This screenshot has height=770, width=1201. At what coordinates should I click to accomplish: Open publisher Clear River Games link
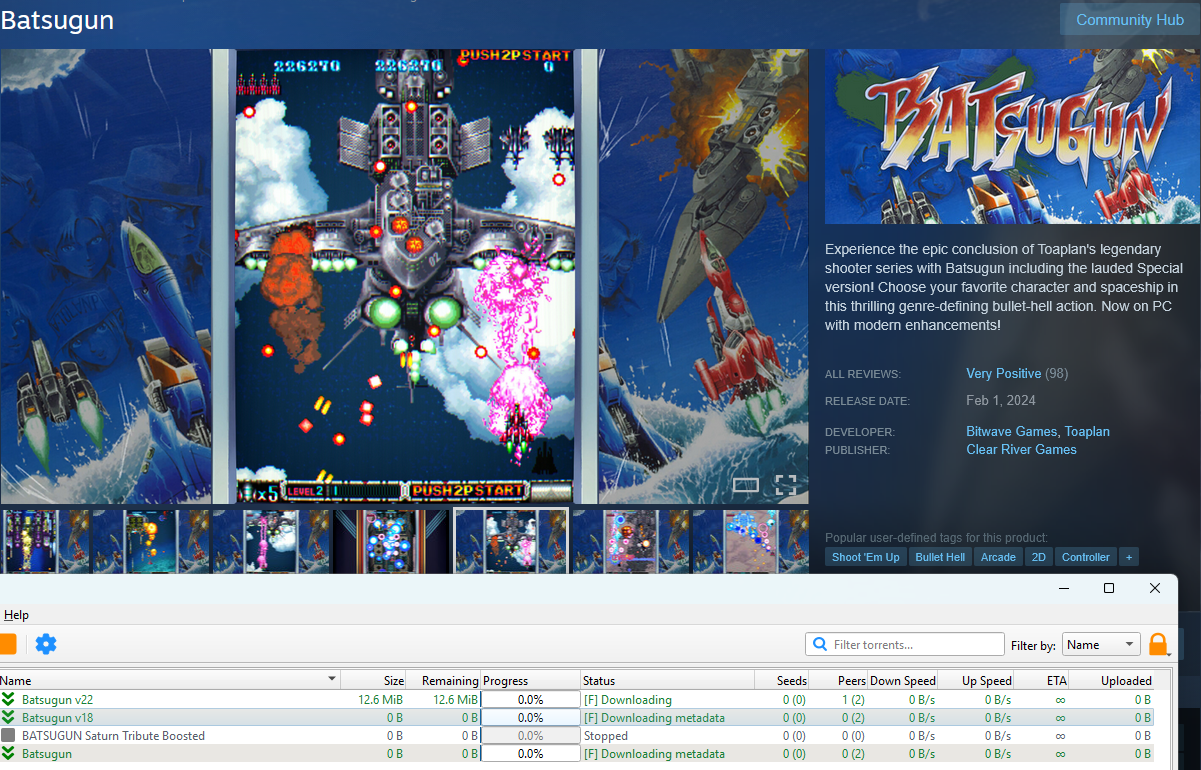click(1021, 450)
